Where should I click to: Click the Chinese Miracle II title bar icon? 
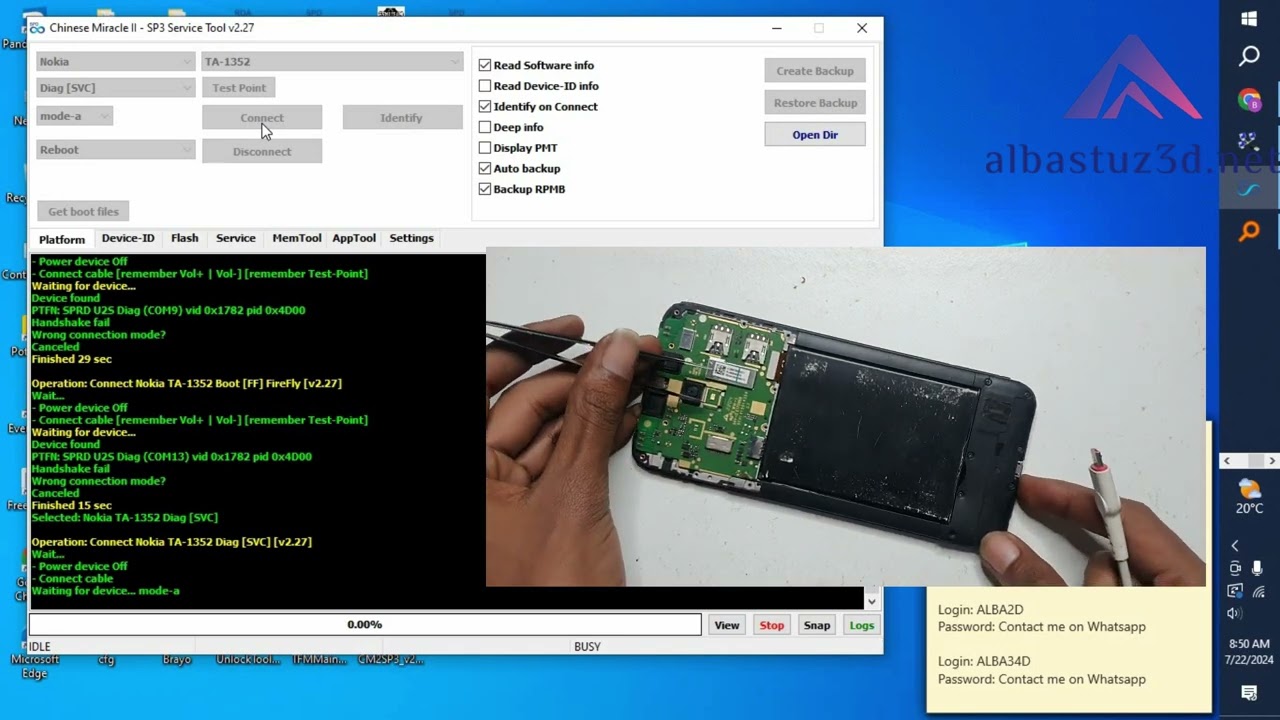pos(38,28)
